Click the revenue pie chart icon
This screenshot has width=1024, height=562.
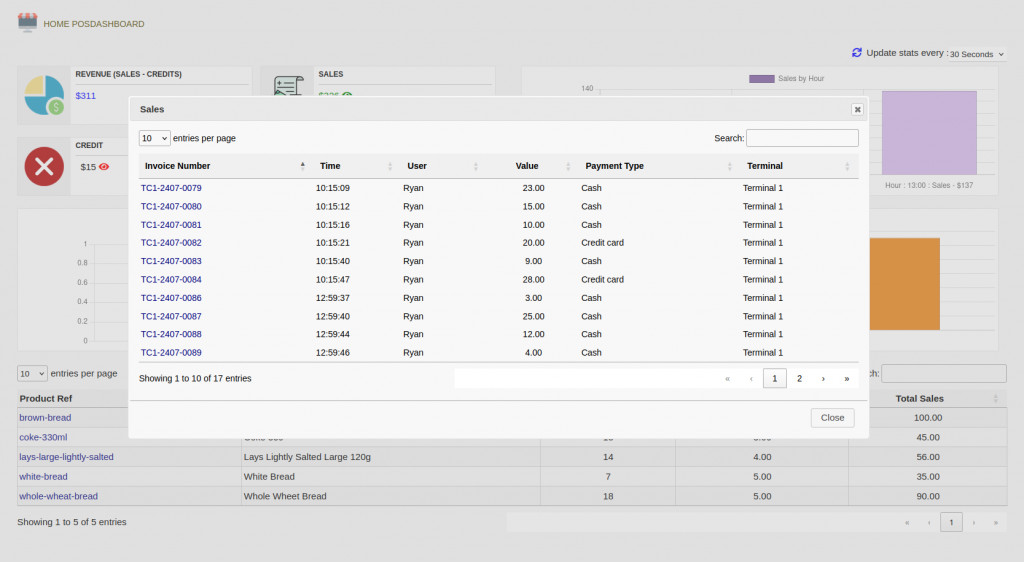point(45,95)
